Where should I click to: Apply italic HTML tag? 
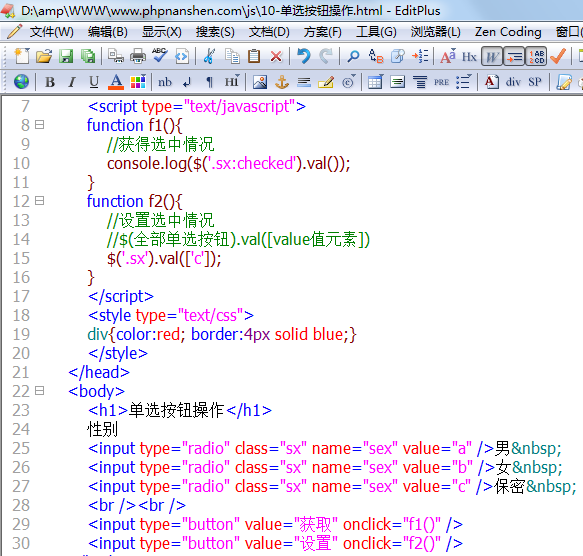tap(72, 82)
